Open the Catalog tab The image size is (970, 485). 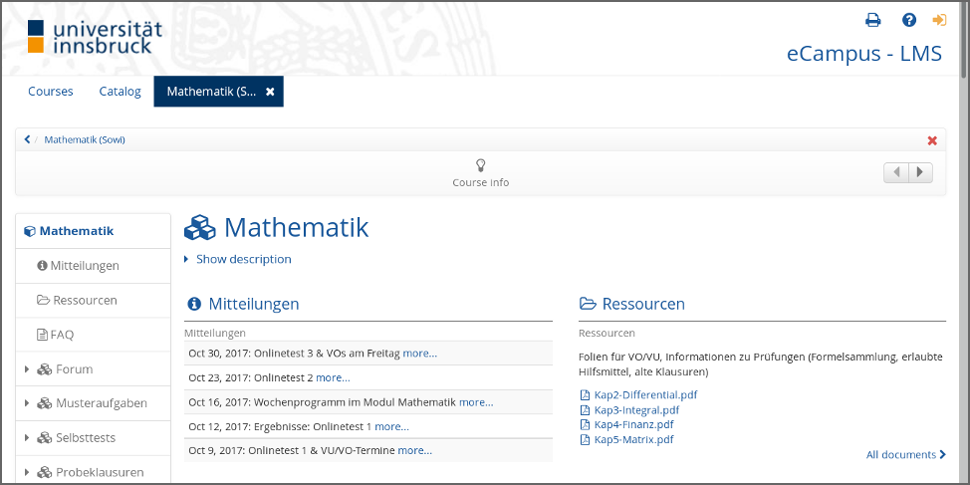point(120,92)
